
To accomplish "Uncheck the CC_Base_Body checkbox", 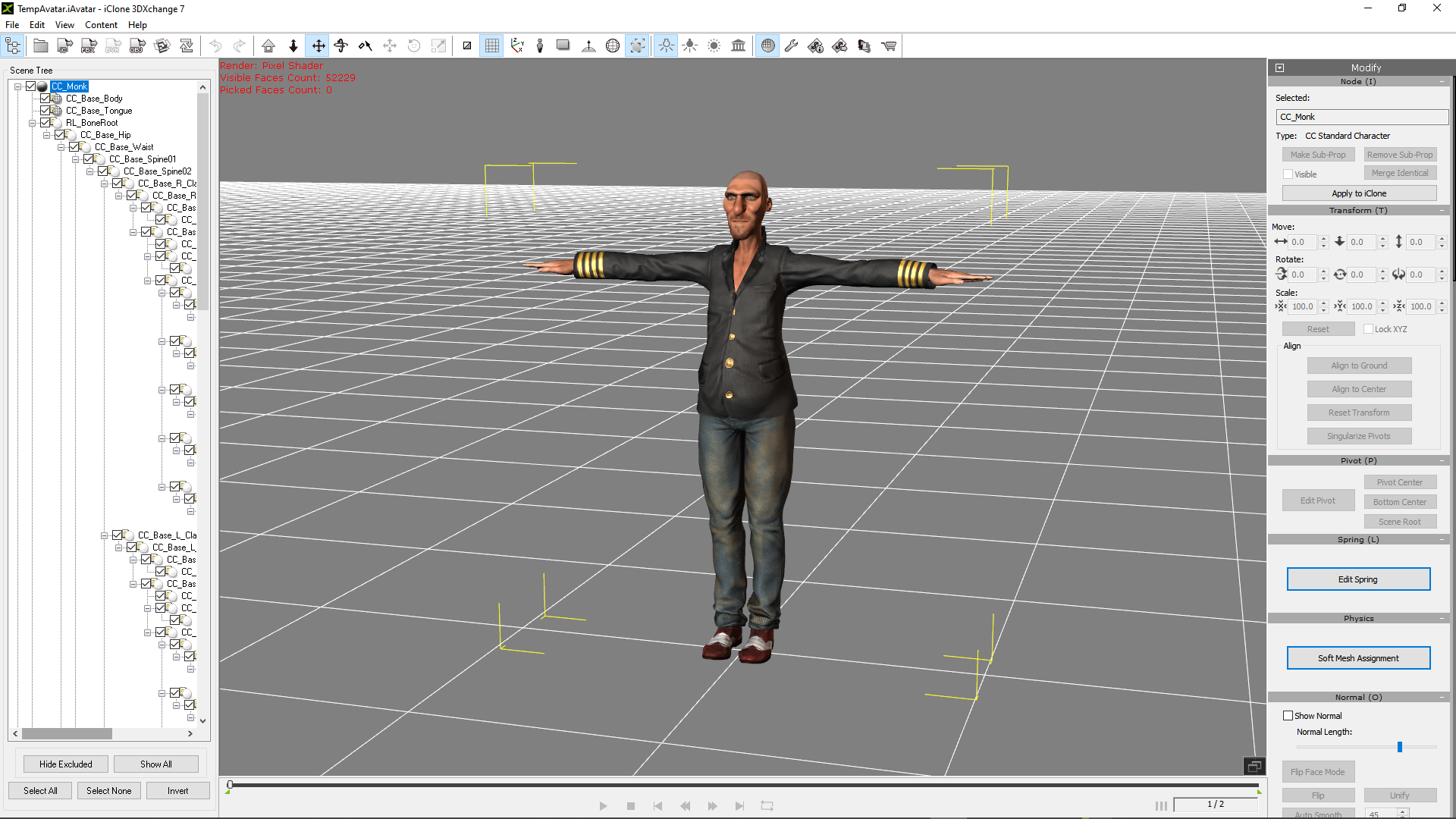I will 45,99.
